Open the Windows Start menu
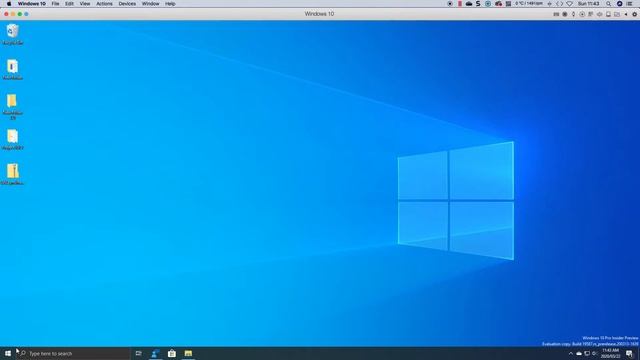The width and height of the screenshot is (640, 360). click(8, 353)
